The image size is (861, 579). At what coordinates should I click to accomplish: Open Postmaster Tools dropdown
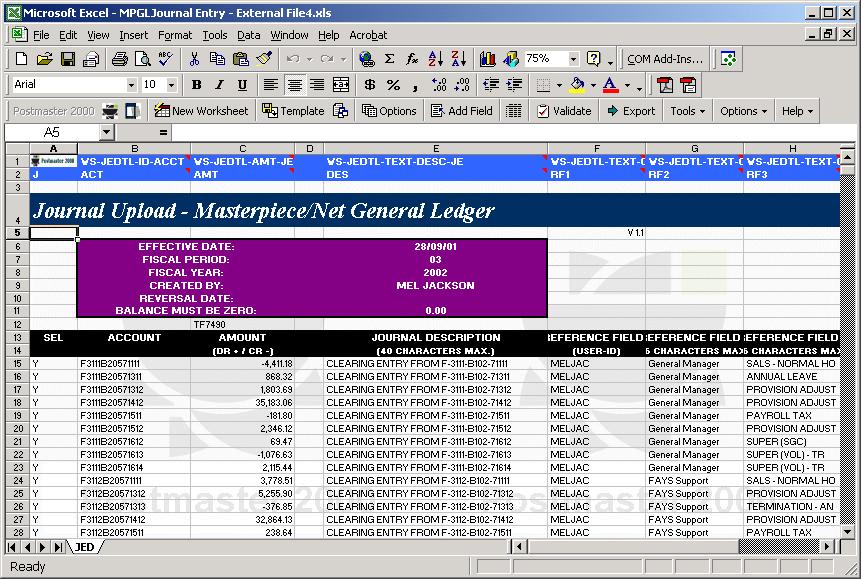coord(687,111)
